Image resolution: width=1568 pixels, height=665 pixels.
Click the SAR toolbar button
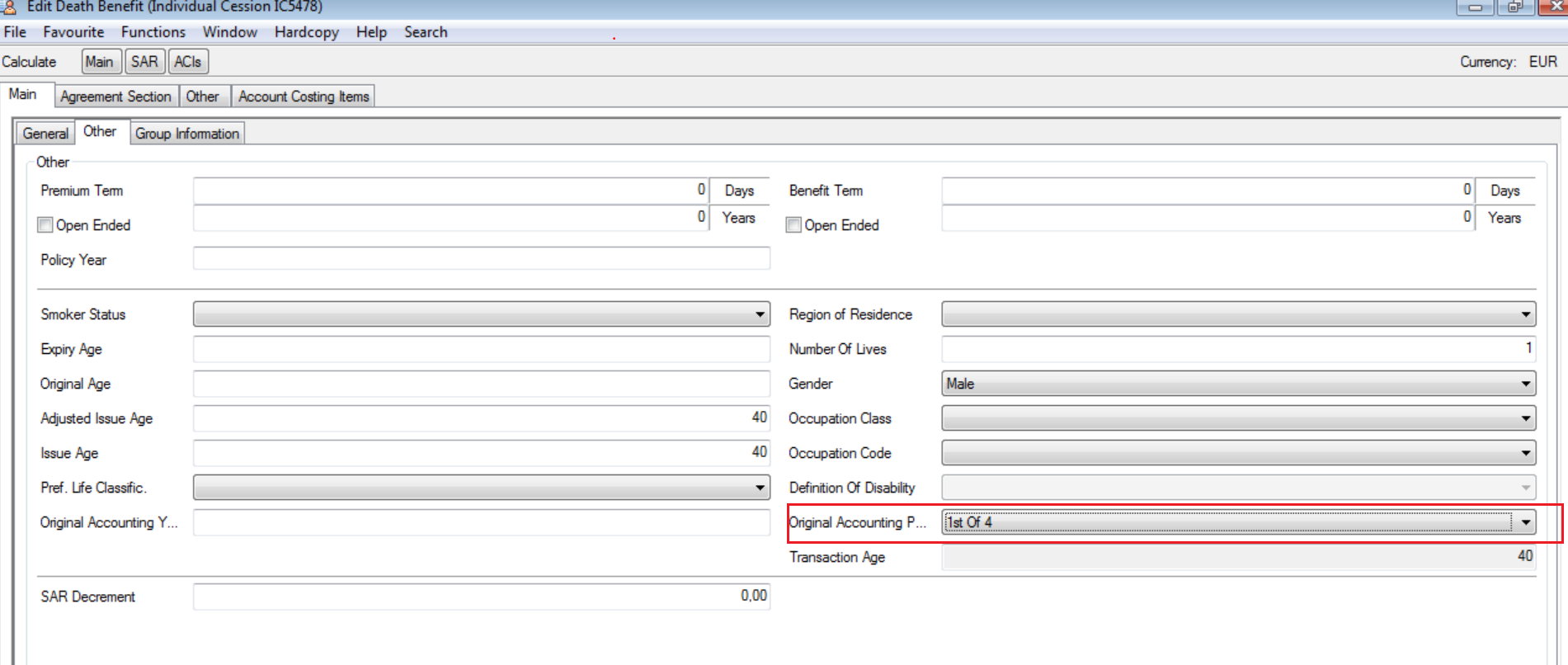coord(144,62)
